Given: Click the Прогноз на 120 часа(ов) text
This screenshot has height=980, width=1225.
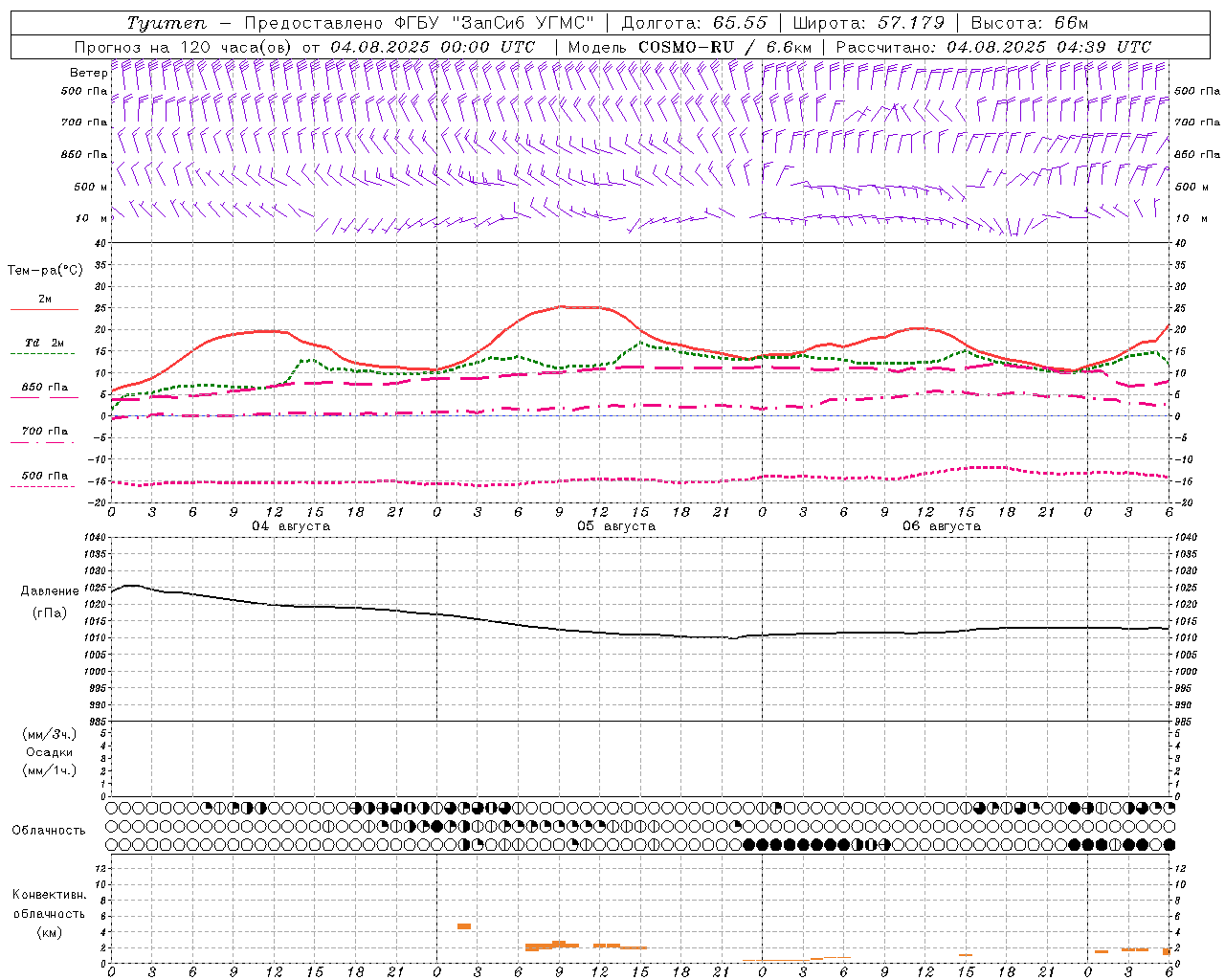Looking at the screenshot, I should point(184,47).
